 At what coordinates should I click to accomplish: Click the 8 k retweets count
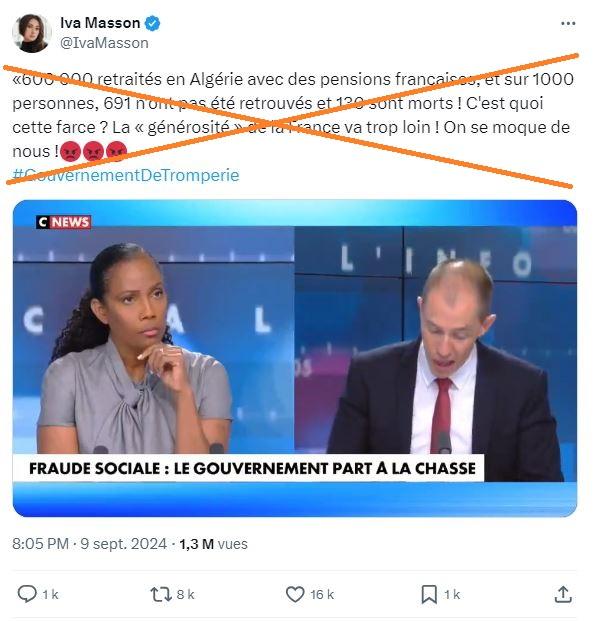185,594
